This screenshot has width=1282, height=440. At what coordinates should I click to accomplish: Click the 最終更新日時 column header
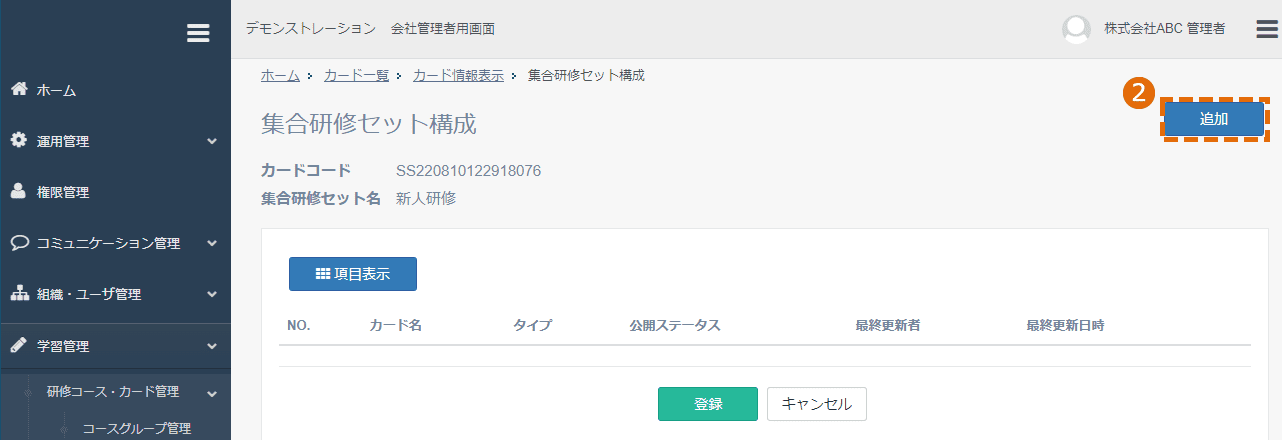(x=1065, y=325)
